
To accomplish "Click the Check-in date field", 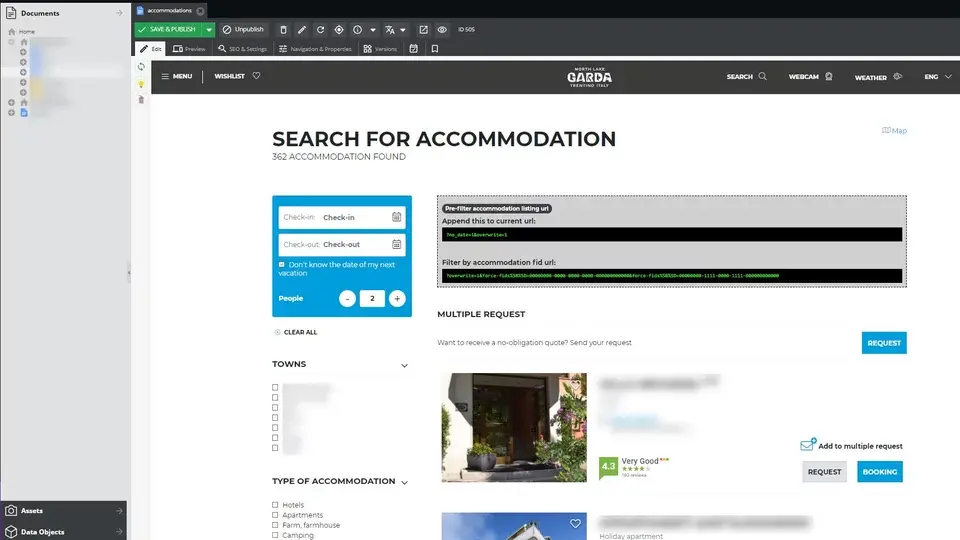I will [x=342, y=217].
